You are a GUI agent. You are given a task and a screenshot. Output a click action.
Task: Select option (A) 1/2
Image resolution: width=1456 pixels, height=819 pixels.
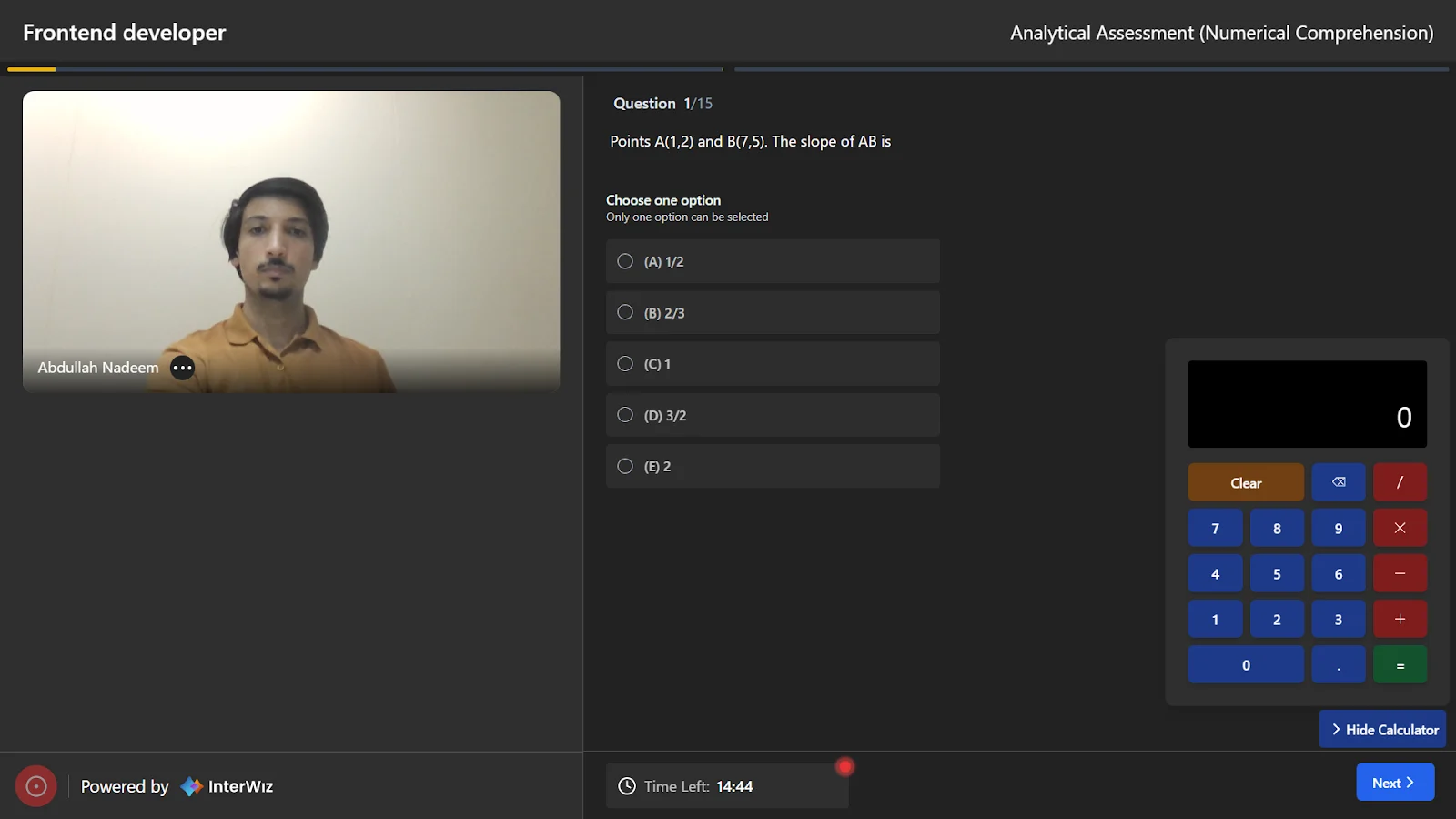click(x=773, y=261)
